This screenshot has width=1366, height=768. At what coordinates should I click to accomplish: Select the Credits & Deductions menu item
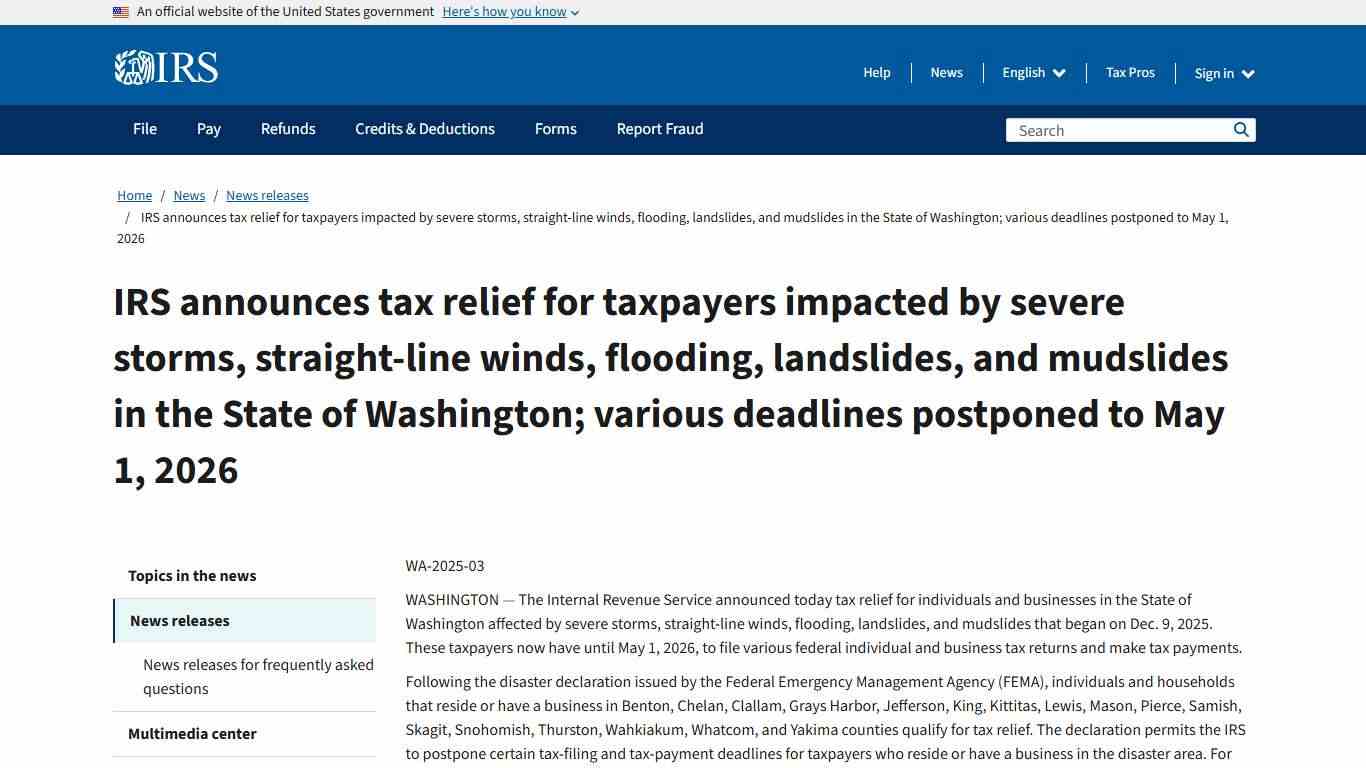[424, 129]
